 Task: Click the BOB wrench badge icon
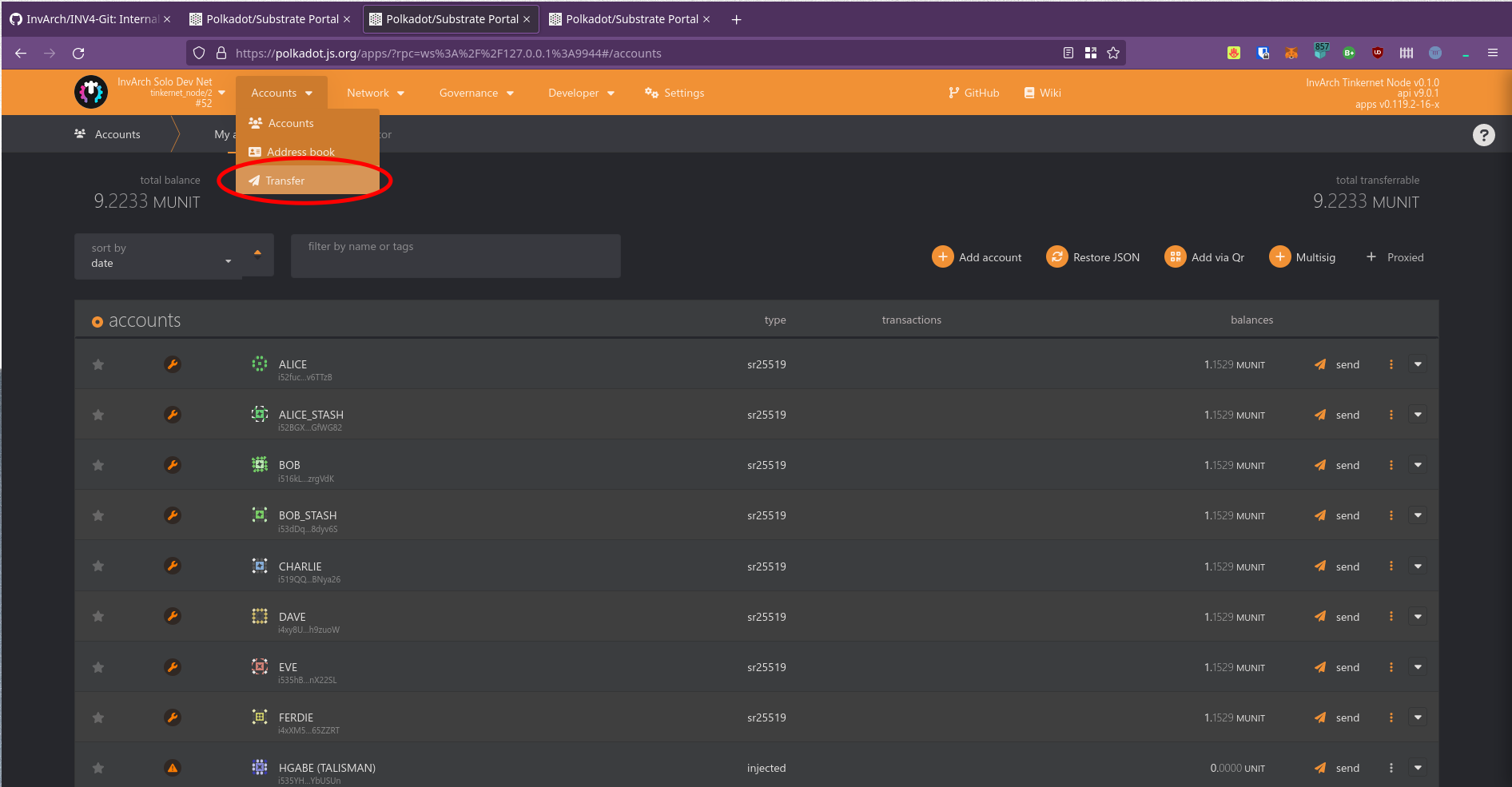pyautogui.click(x=172, y=465)
